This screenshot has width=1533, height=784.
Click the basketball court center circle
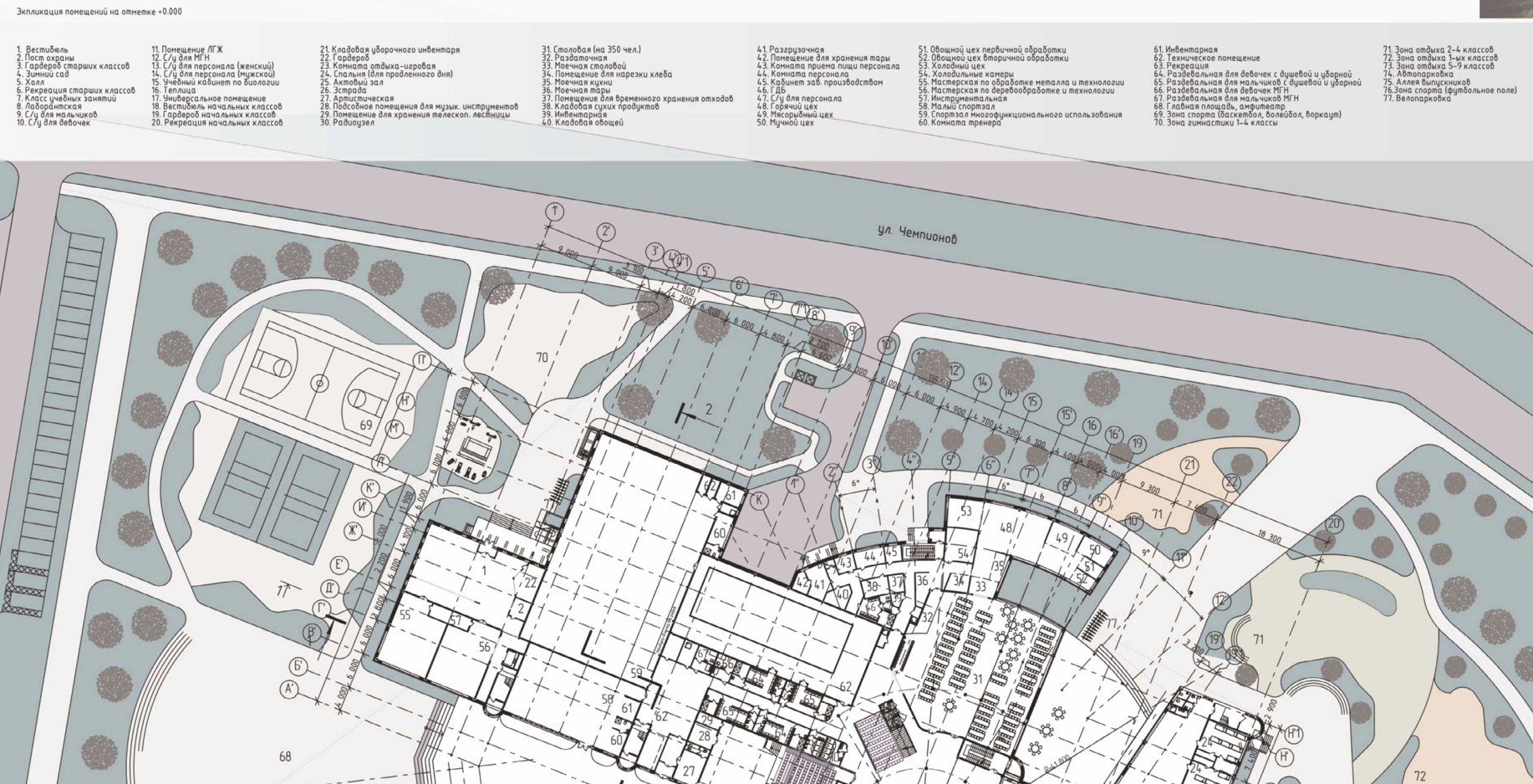pyautogui.click(x=319, y=384)
